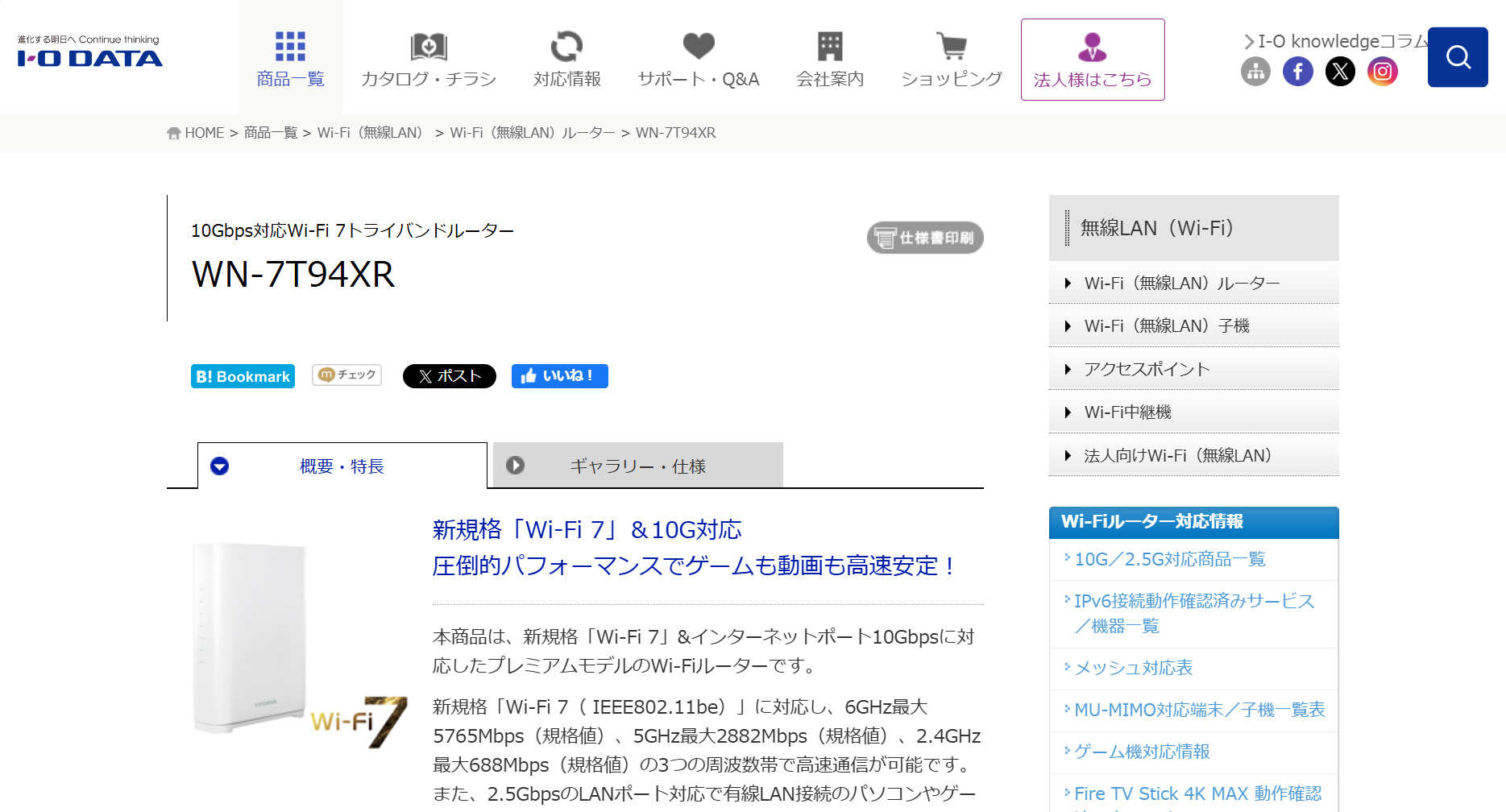The width and height of the screenshot is (1506, 812).
Task: Open Wi-Fi（無線LAN）ルーター sidebar item
Action: tap(1194, 283)
